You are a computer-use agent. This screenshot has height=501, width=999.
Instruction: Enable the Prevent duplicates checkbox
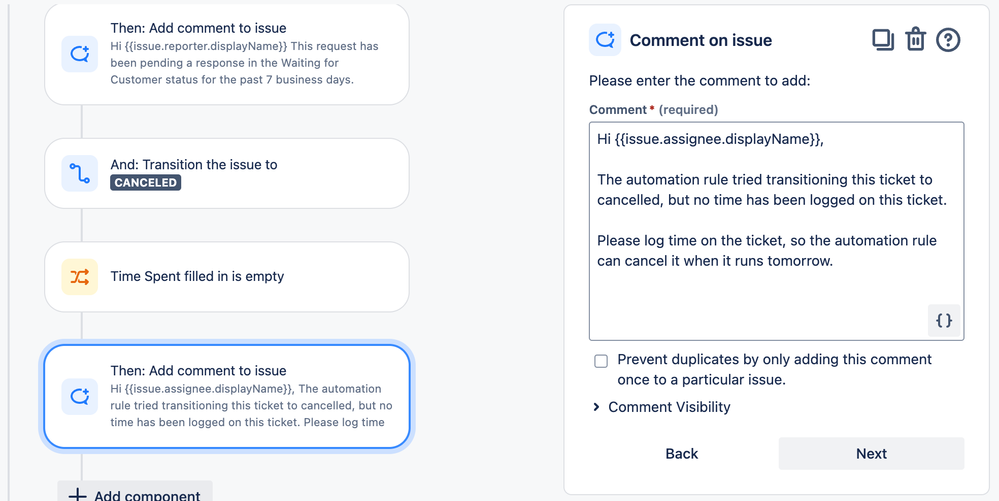pos(601,361)
